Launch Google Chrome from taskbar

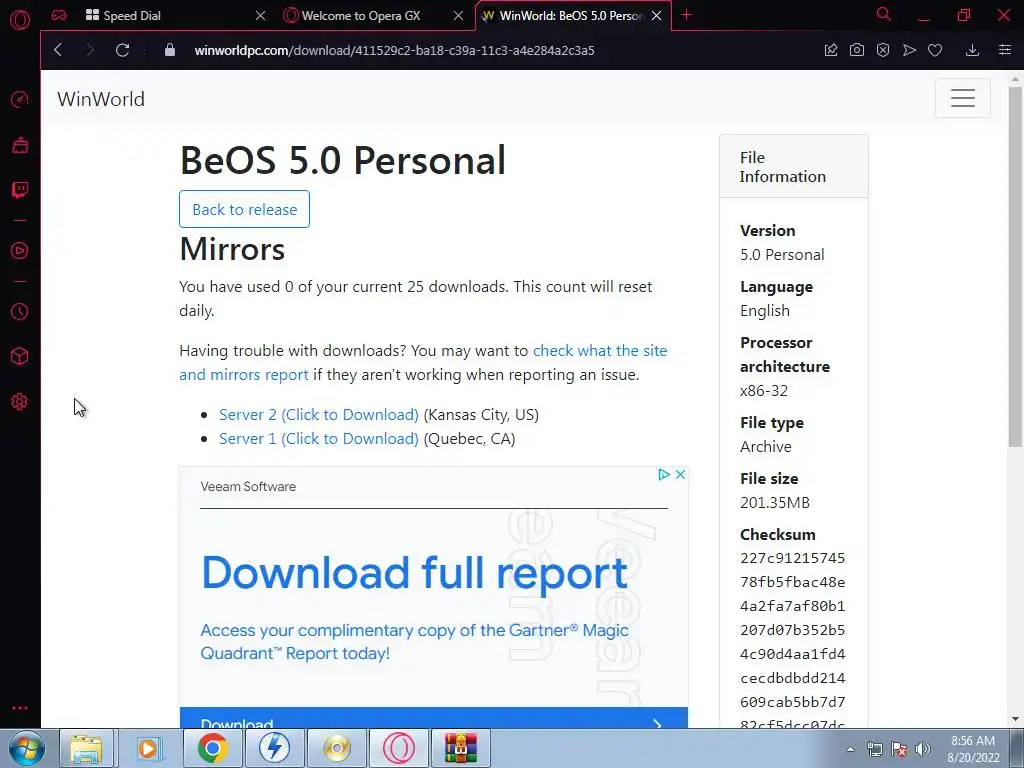212,748
